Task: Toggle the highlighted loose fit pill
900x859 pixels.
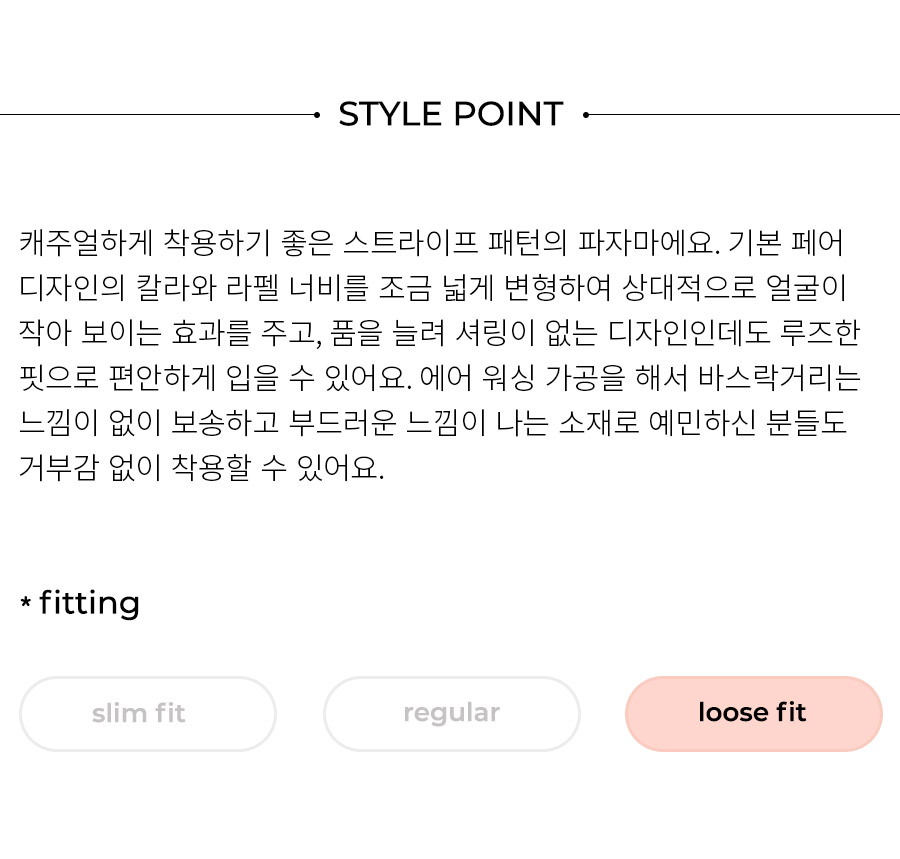Action: pyautogui.click(x=754, y=714)
